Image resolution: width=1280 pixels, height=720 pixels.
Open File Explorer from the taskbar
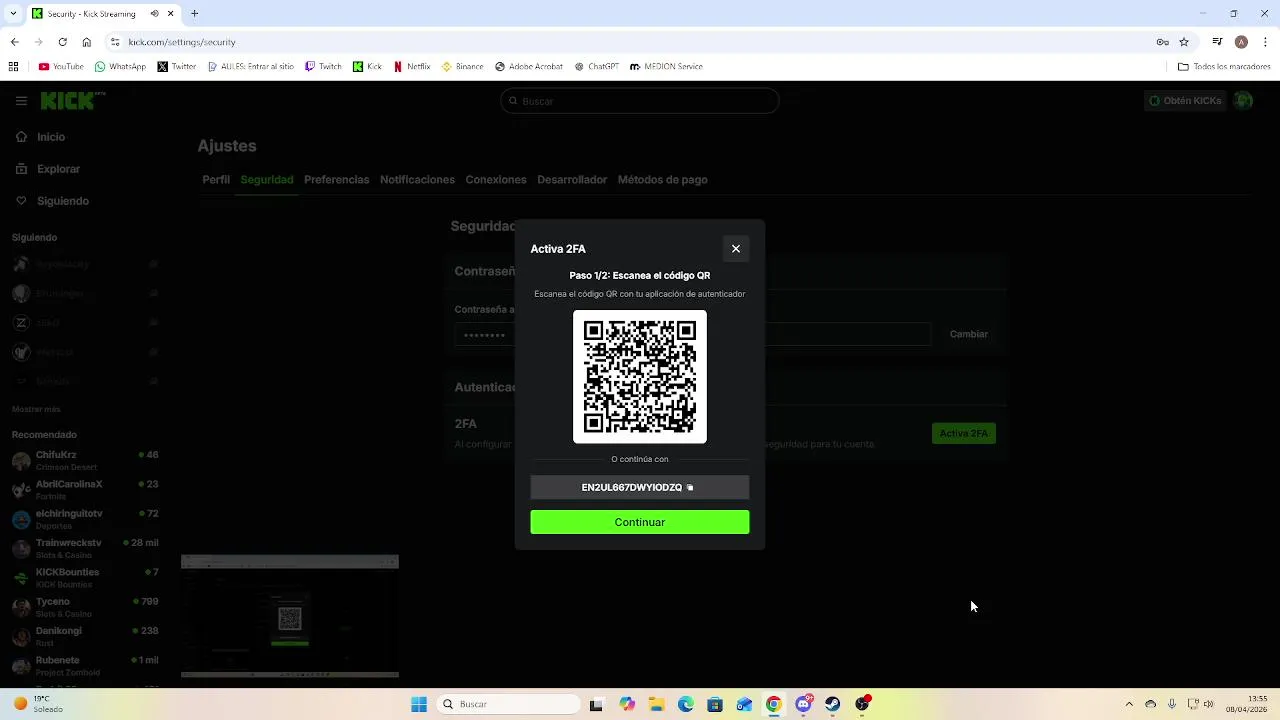[x=656, y=704]
